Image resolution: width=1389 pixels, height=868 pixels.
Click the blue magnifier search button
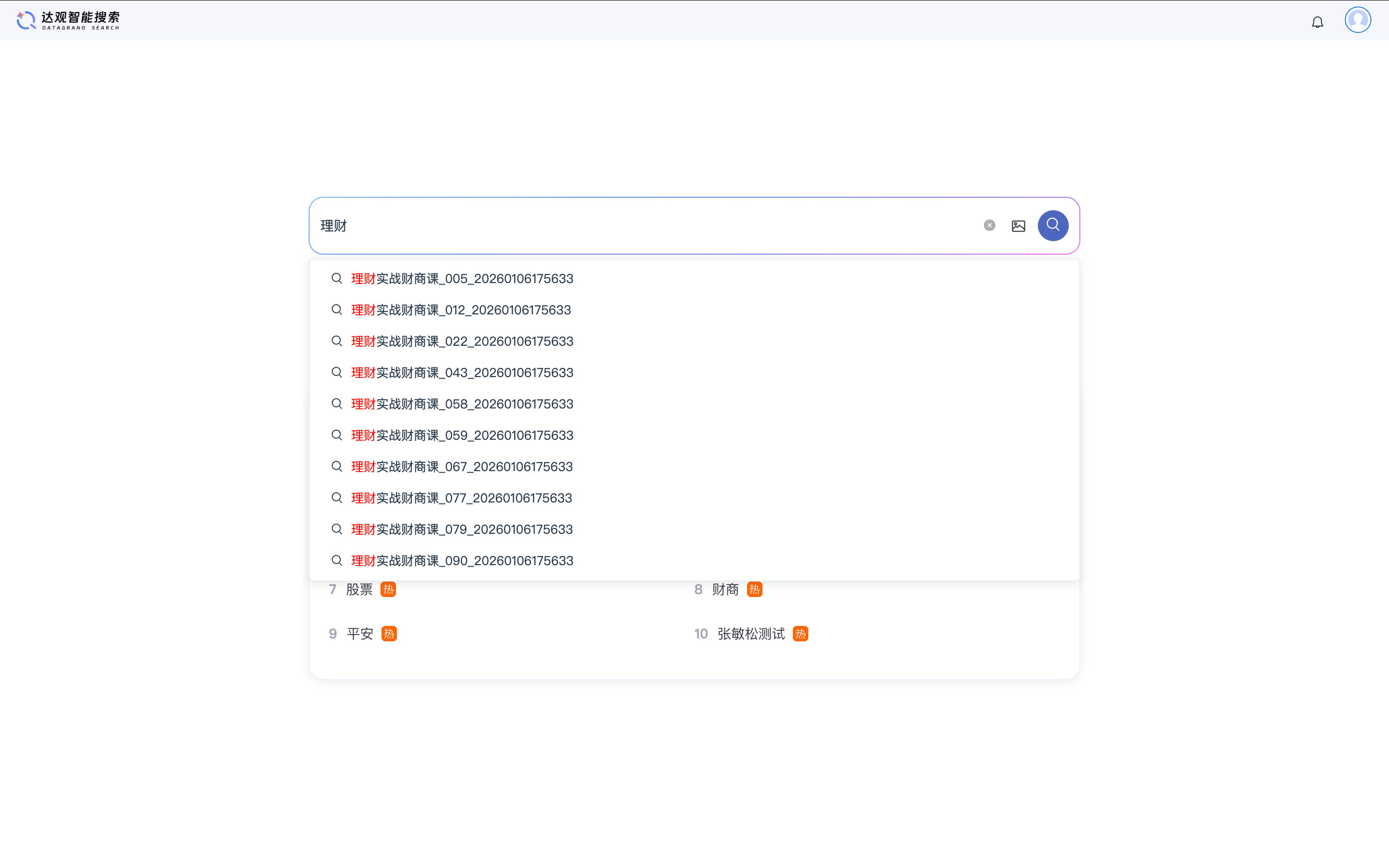(1053, 225)
